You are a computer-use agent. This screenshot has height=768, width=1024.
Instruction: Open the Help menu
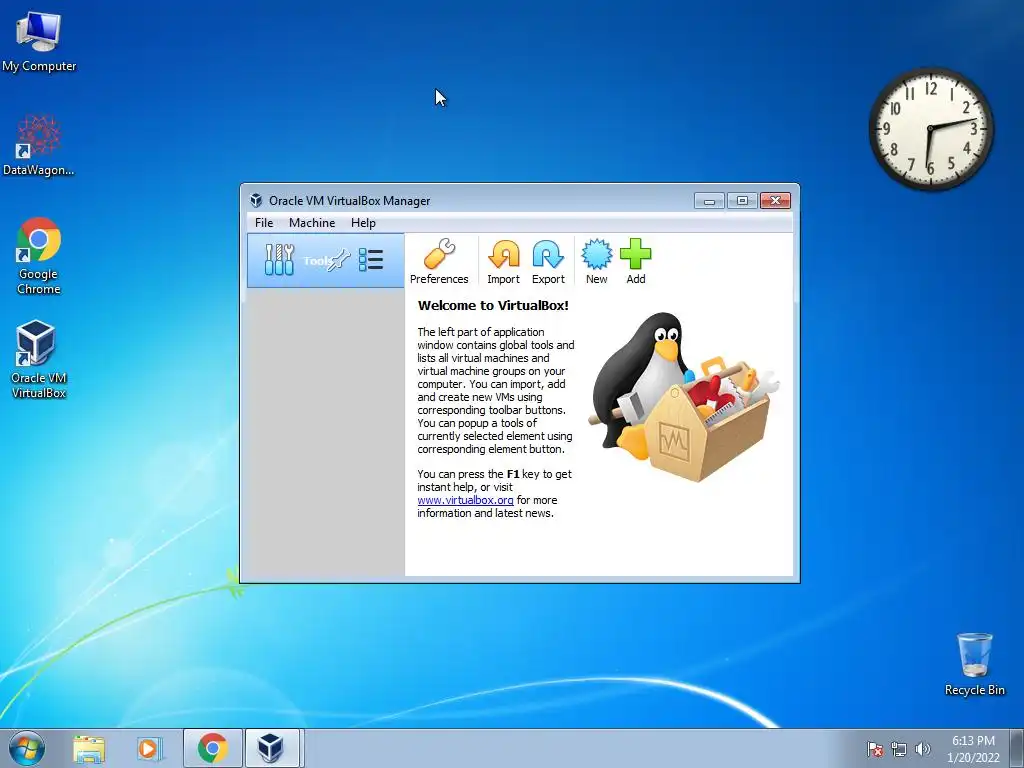coord(363,223)
